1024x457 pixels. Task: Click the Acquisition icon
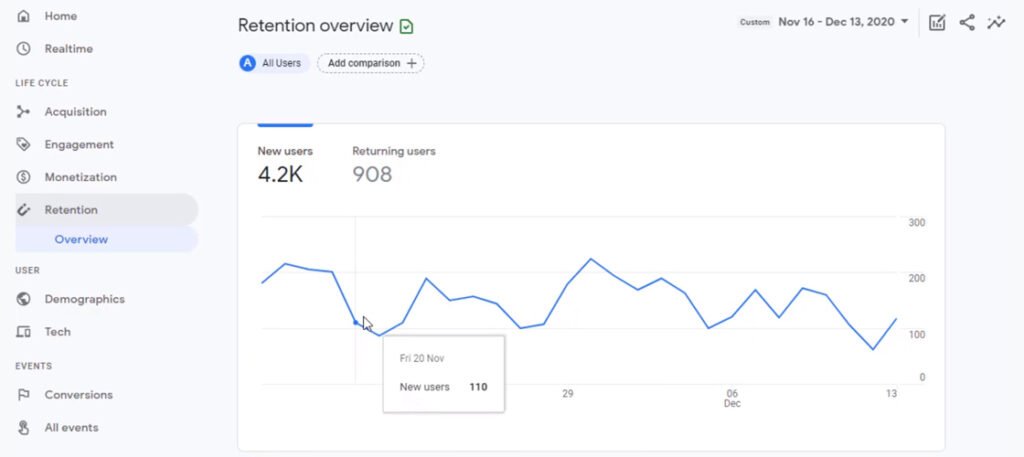24,112
